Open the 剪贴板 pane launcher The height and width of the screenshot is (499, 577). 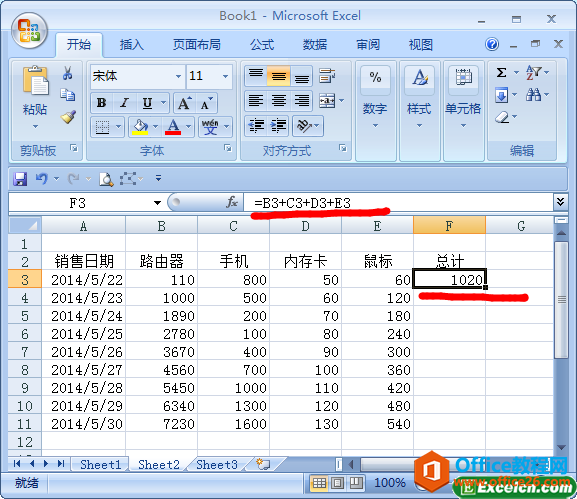74,148
